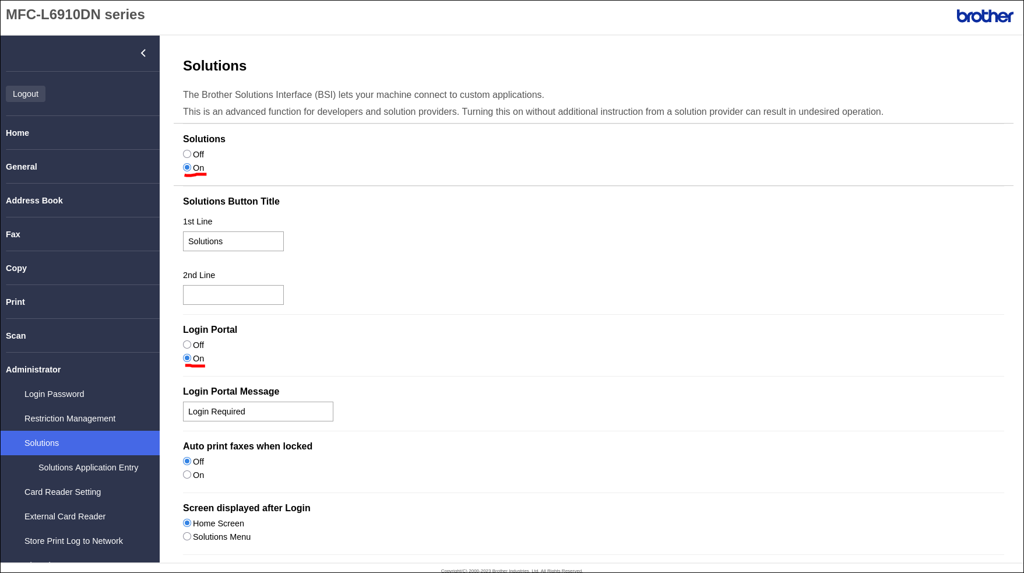The width and height of the screenshot is (1024, 573).
Task: Select Solutions in the sidebar
Action: pos(80,443)
